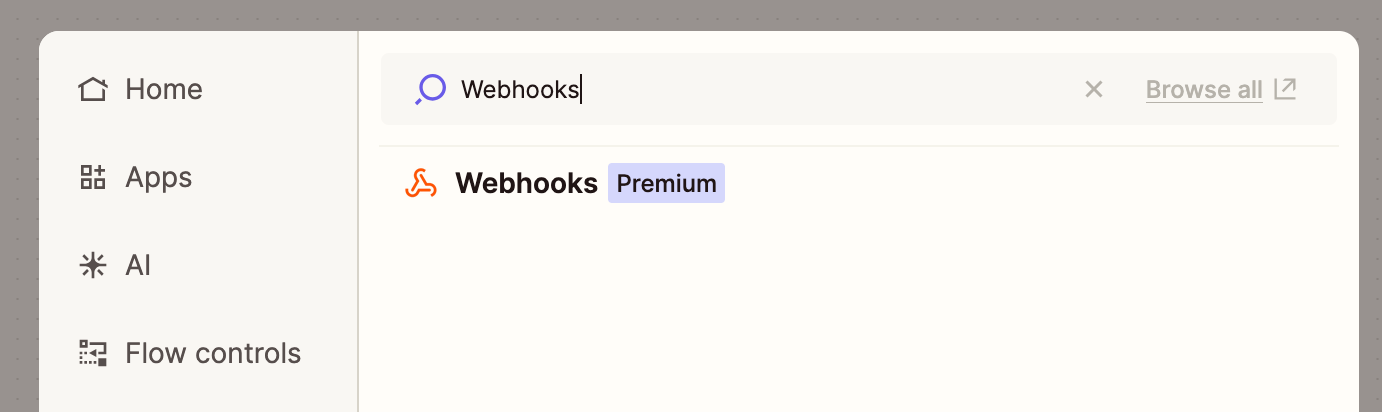This screenshot has width=1382, height=412.
Task: Click the Home house icon
Action: (x=92, y=90)
